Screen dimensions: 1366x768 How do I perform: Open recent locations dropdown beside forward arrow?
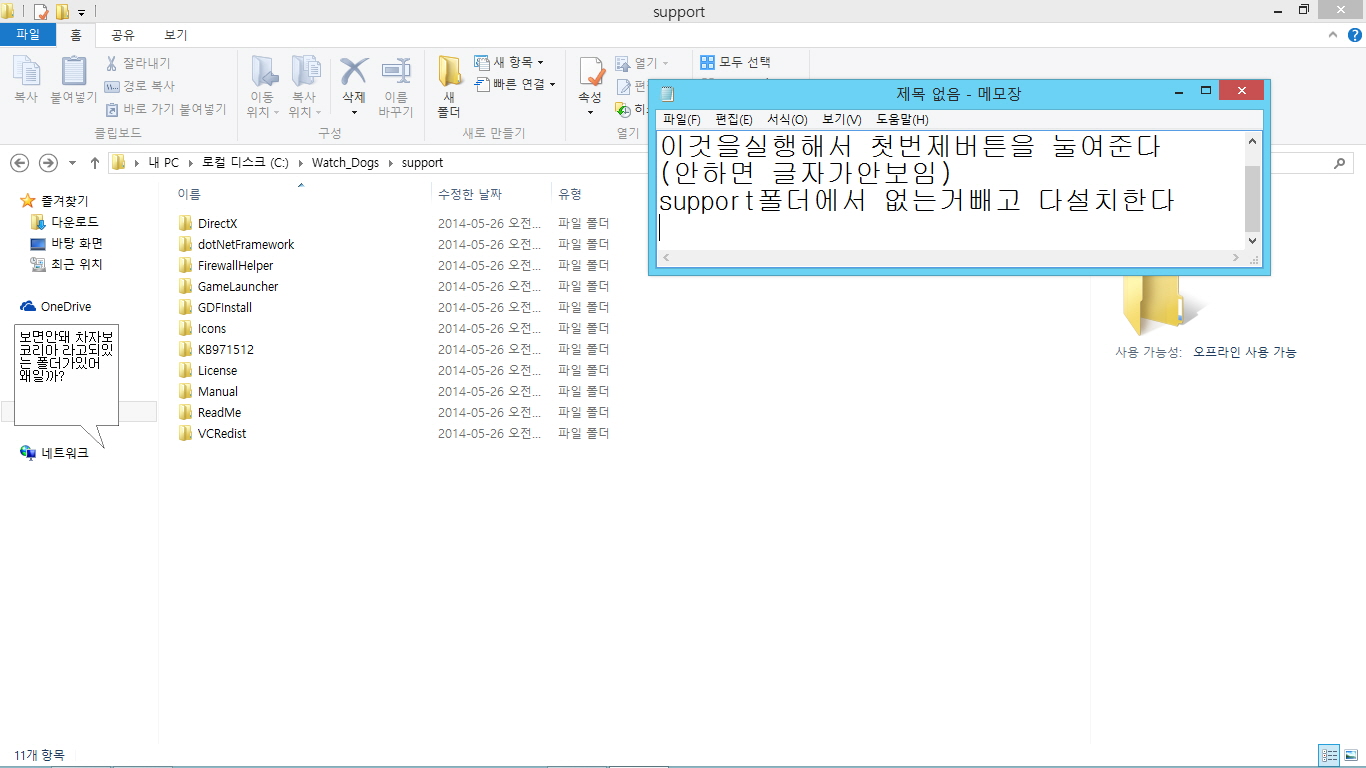click(72, 163)
